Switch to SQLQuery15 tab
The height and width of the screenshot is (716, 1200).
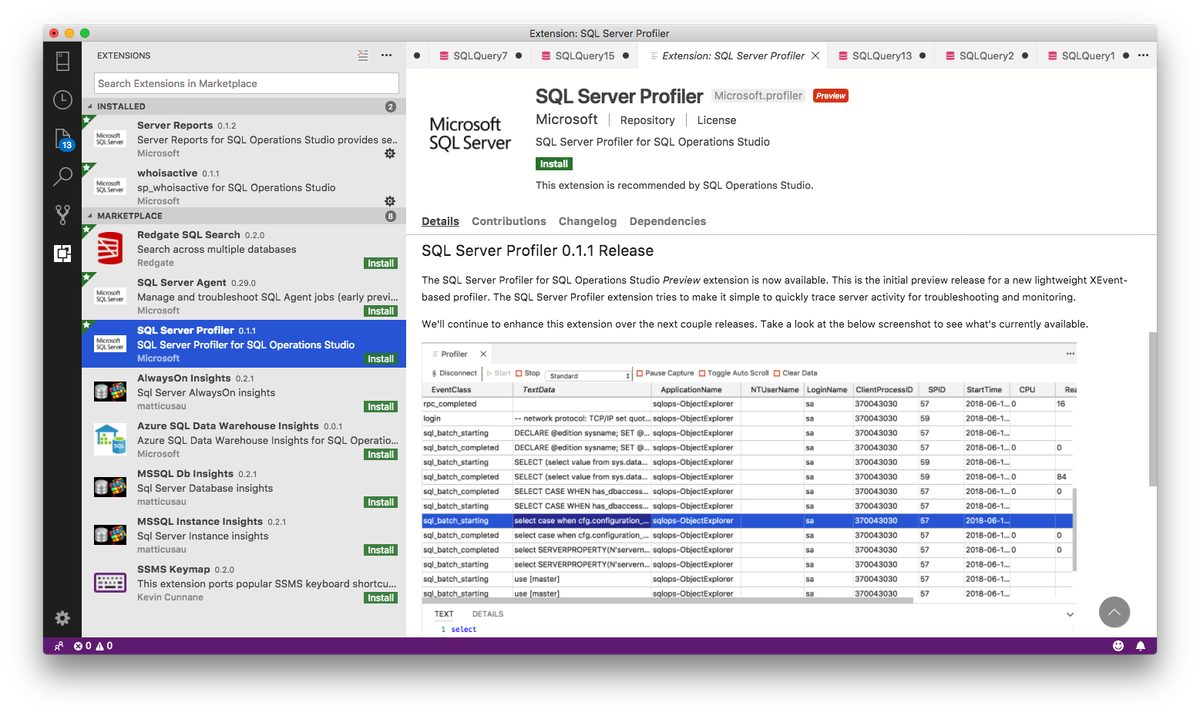click(x=585, y=56)
